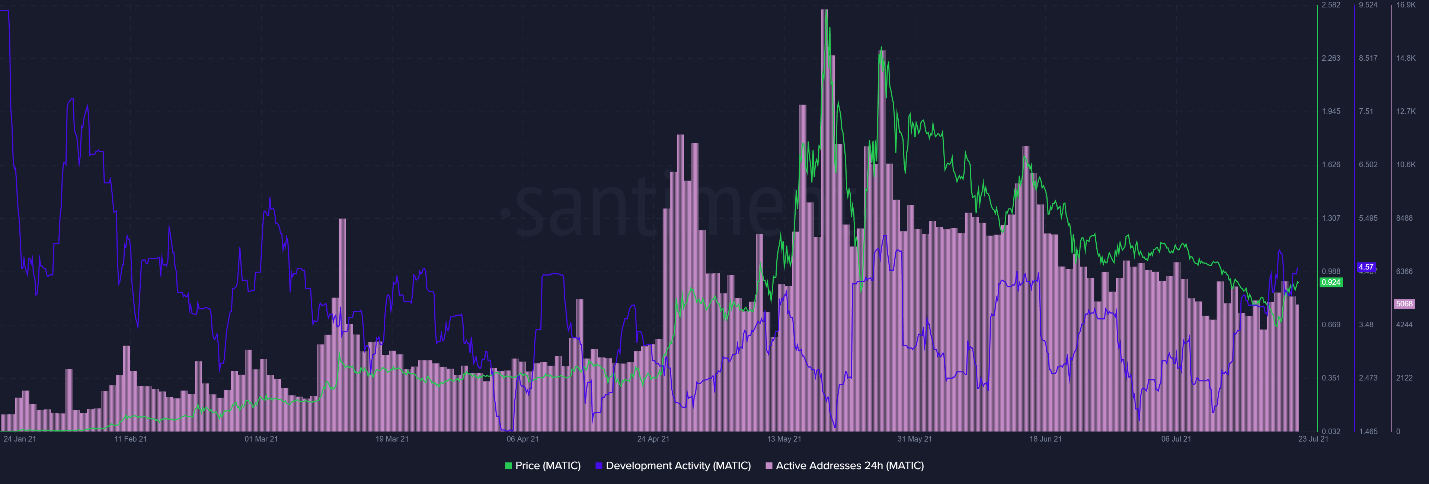Select the 06 Jul 21 date label
The image size is (1429, 484).
click(x=1176, y=438)
